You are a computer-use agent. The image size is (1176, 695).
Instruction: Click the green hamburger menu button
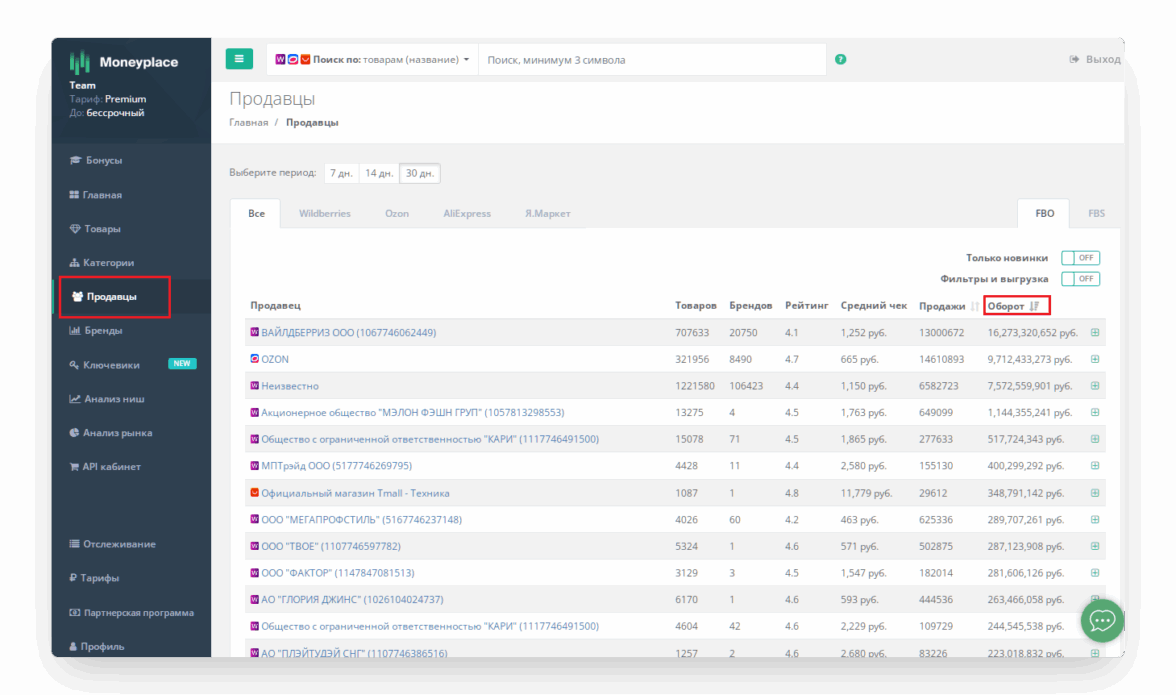pyautogui.click(x=239, y=59)
